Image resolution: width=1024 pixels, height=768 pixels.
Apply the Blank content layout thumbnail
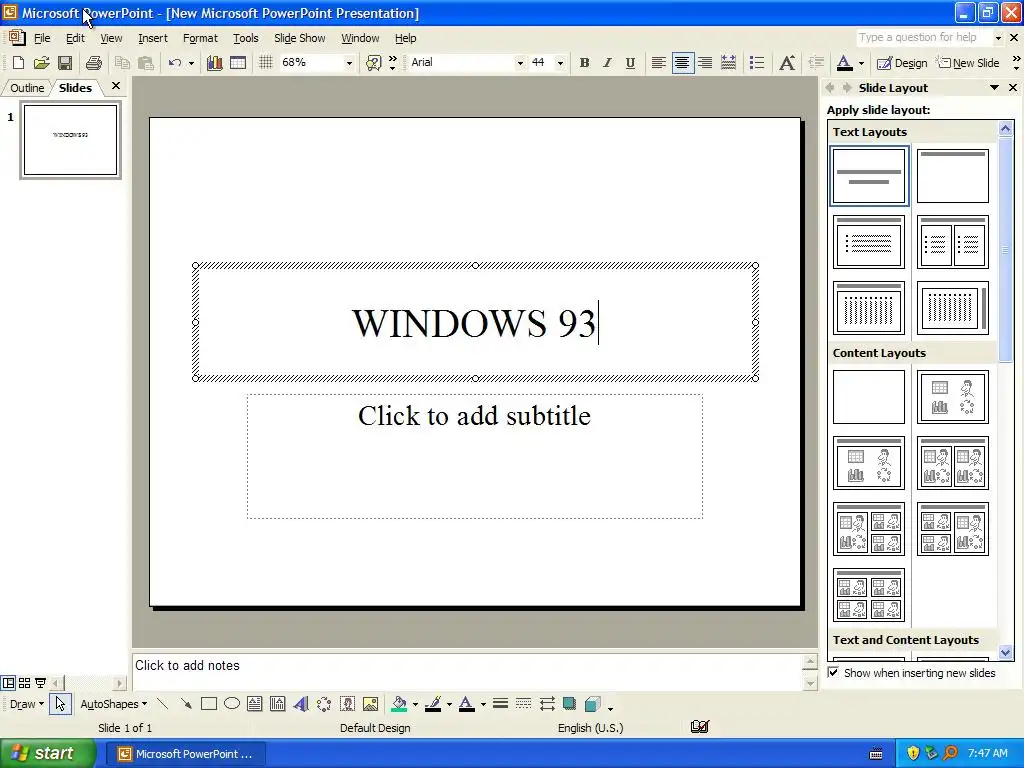pyautogui.click(x=869, y=396)
